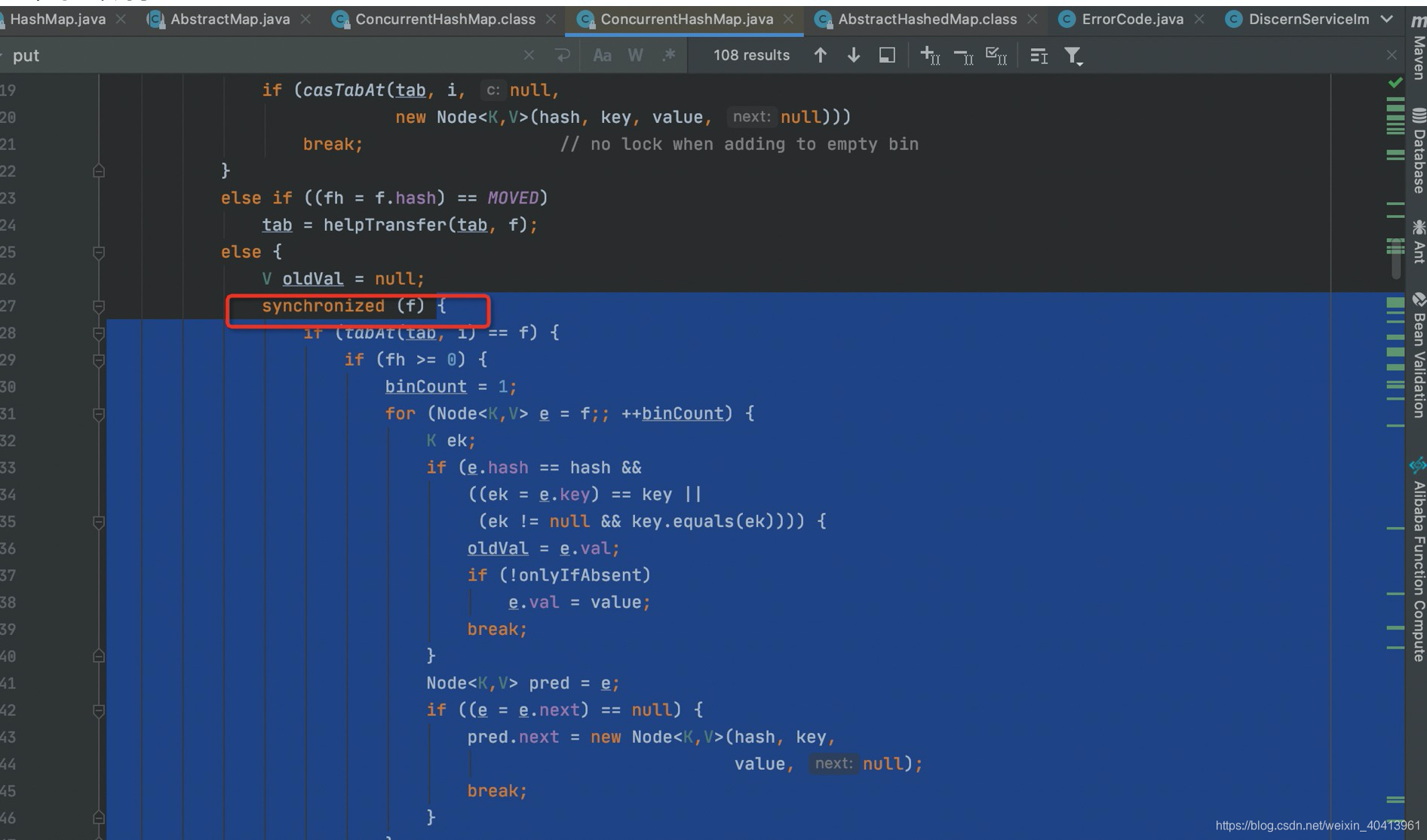Open the Ant tool window
Screen dimensions: 1427x840
pyautogui.click(x=1418, y=241)
